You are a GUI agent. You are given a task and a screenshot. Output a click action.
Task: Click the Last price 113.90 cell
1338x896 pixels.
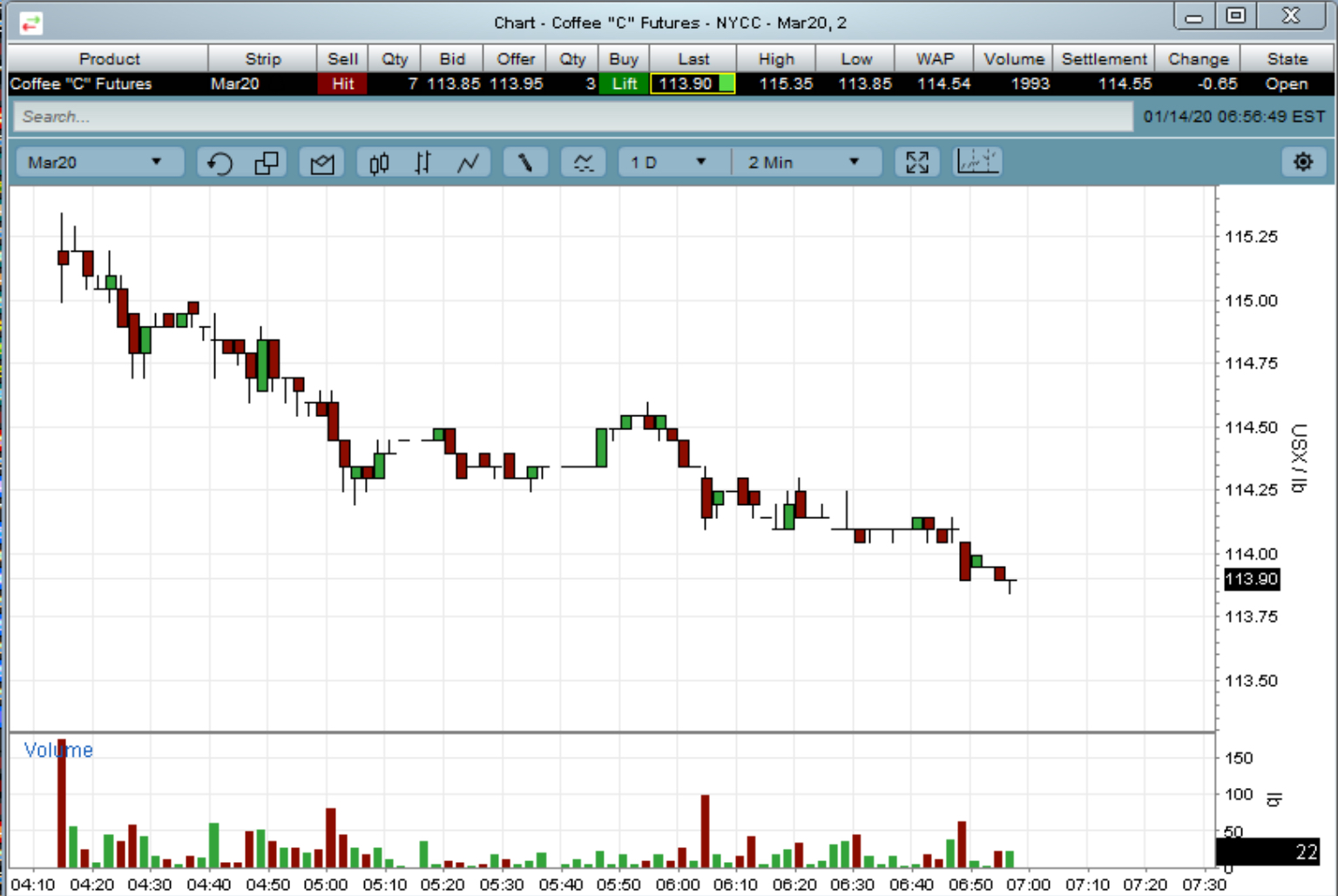[x=693, y=84]
